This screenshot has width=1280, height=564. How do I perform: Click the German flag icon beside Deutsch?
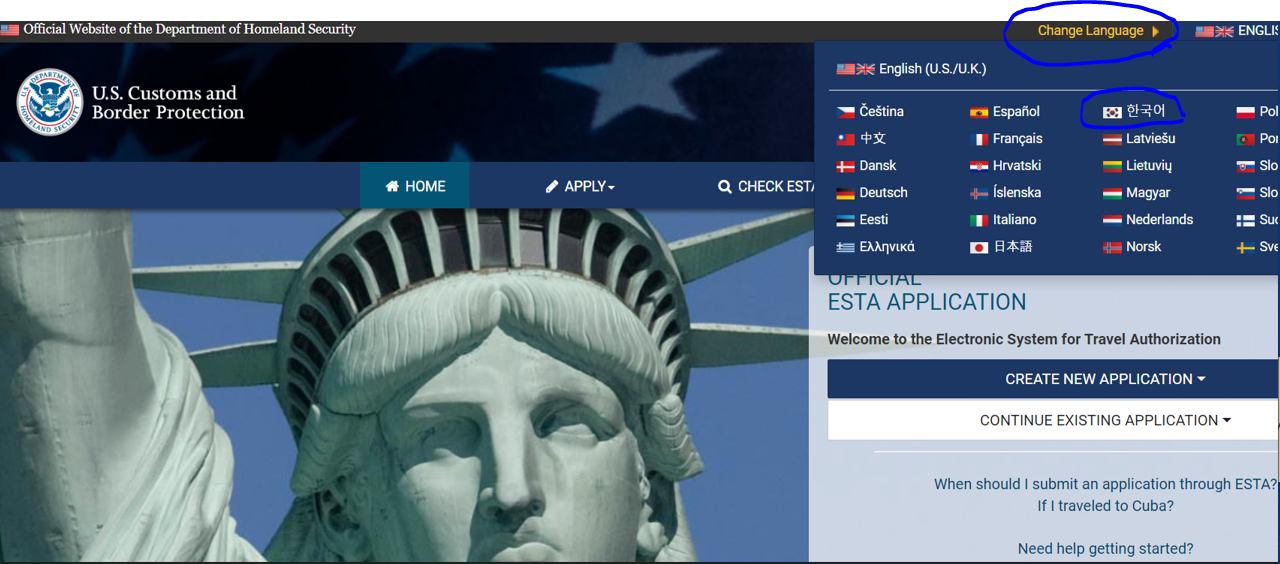click(845, 193)
